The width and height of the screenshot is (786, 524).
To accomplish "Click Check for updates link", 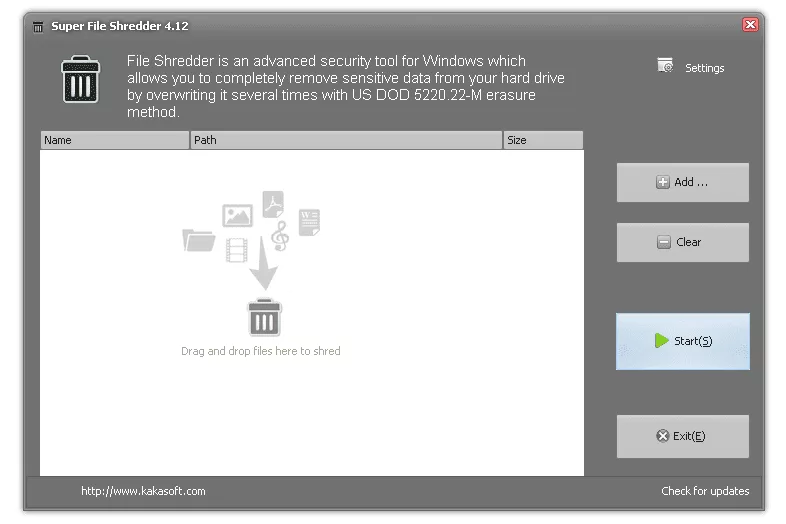I will click(x=704, y=491).
